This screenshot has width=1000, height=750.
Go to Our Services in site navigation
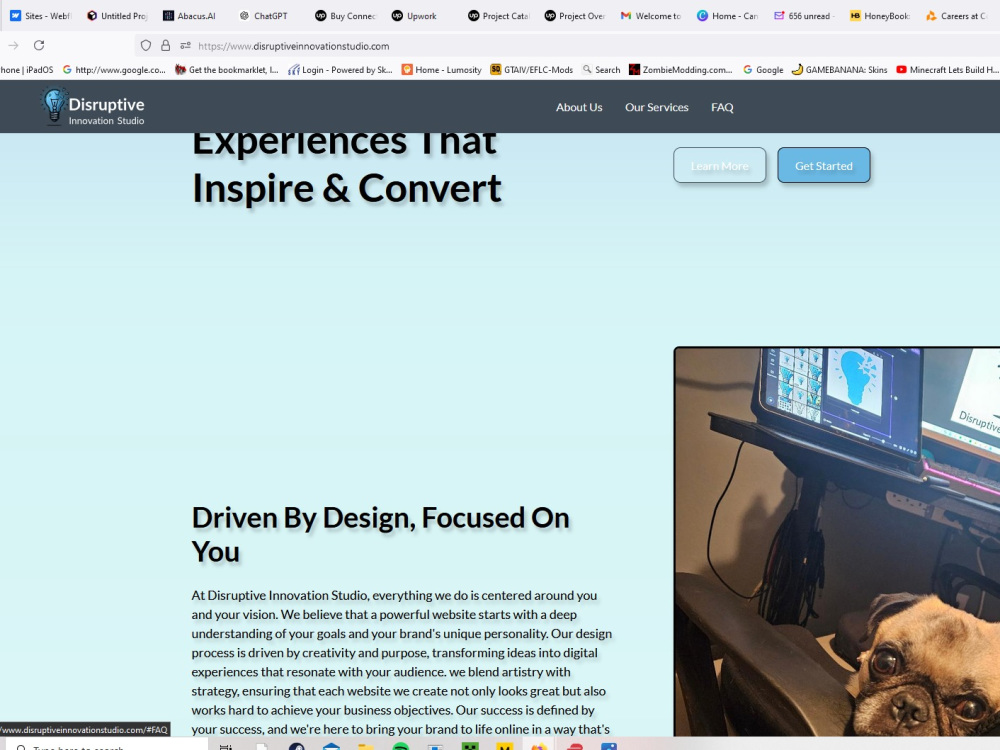tap(656, 107)
